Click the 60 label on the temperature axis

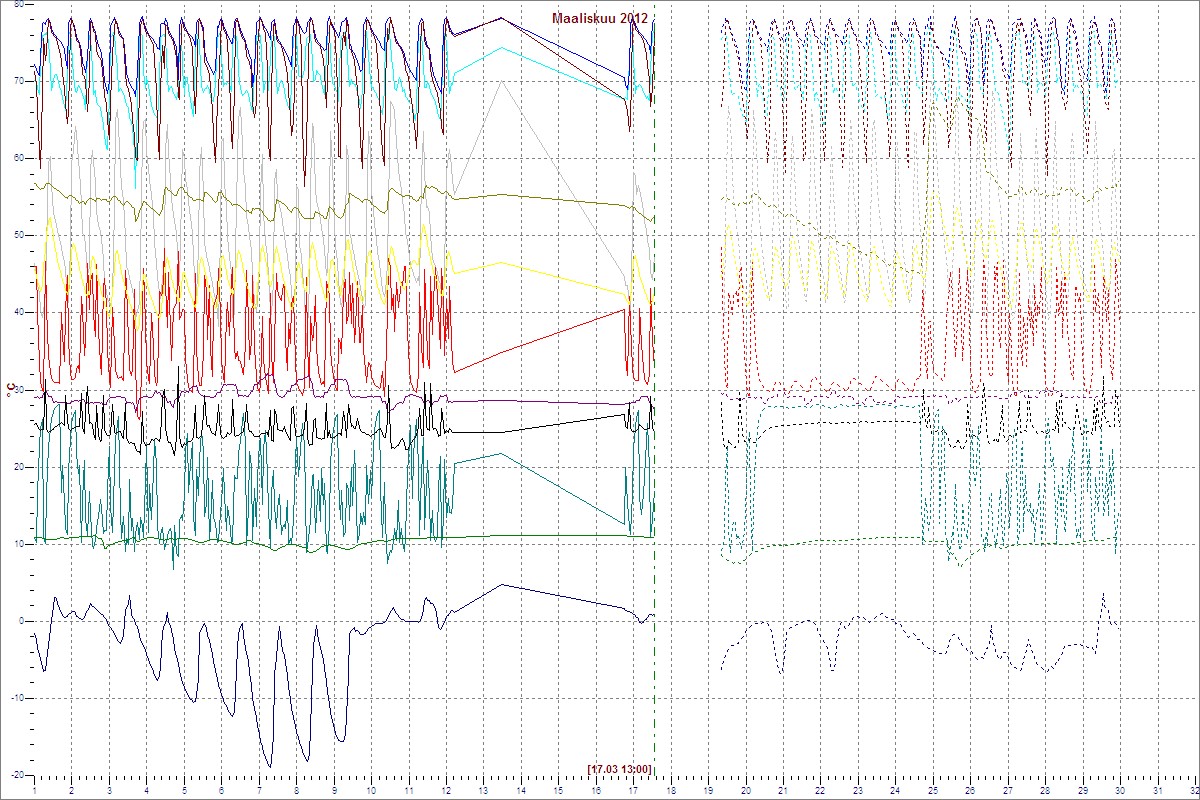pos(19,158)
